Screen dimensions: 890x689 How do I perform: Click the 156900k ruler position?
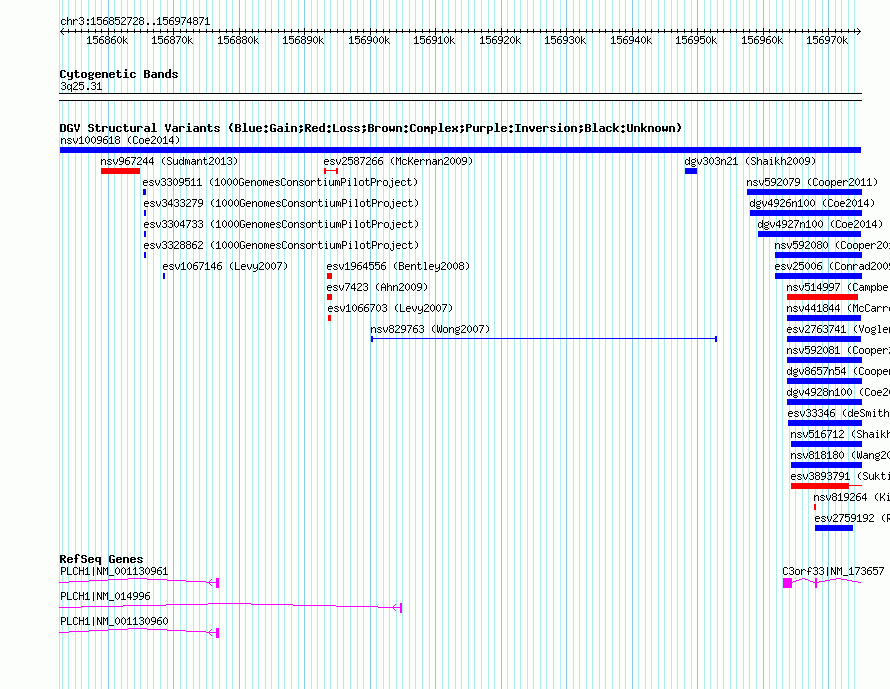coord(369,40)
